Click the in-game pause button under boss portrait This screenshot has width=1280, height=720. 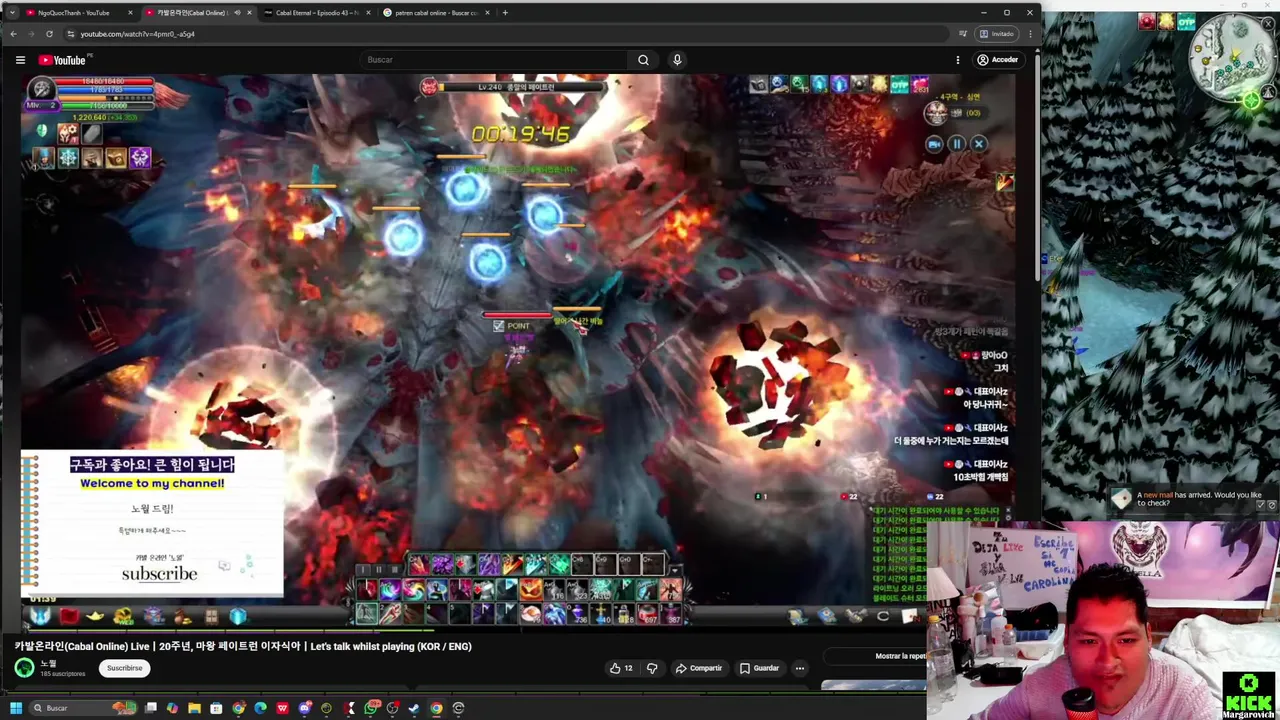956,144
